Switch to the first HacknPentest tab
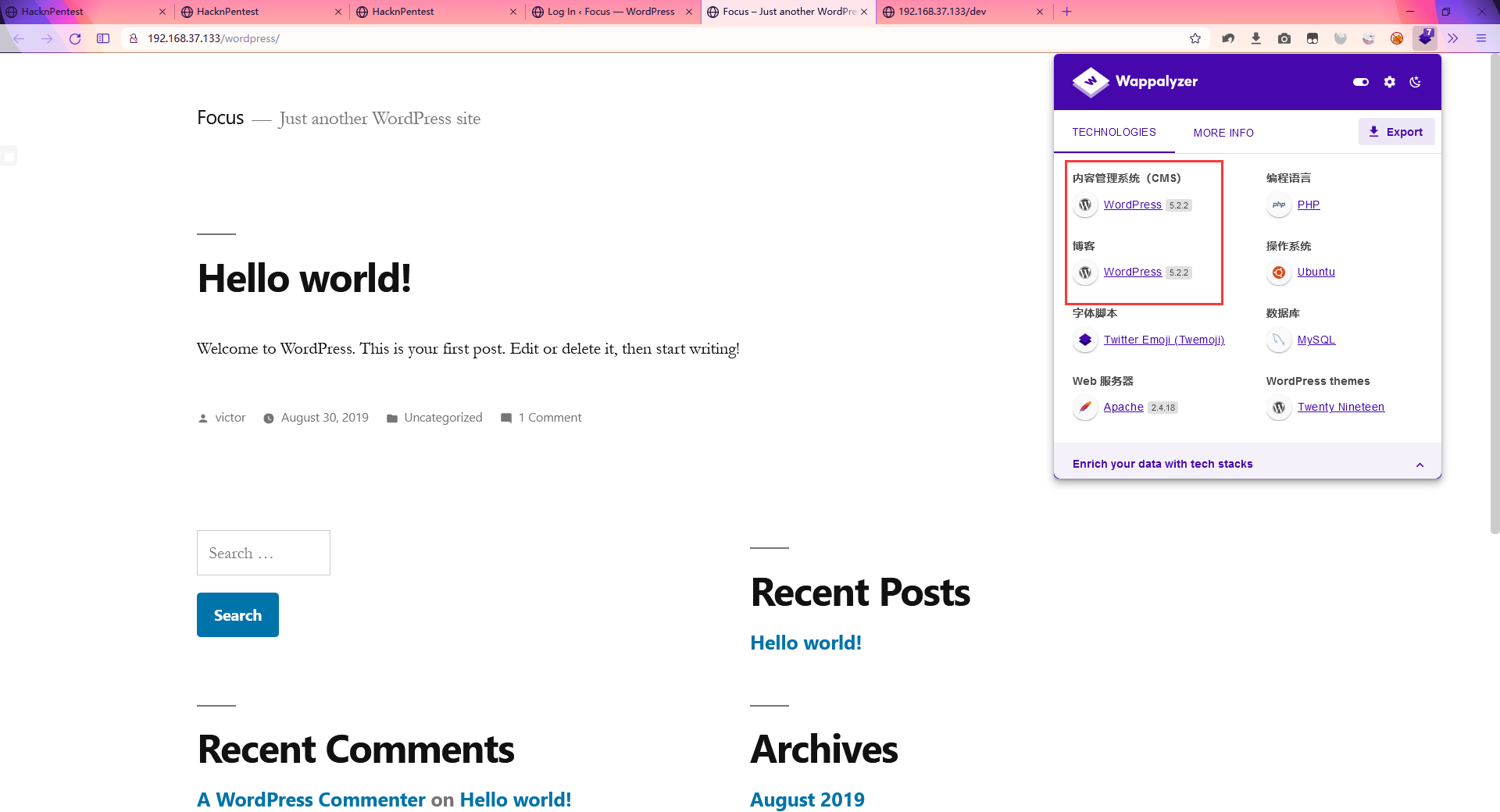The image size is (1500, 812). coord(86,12)
